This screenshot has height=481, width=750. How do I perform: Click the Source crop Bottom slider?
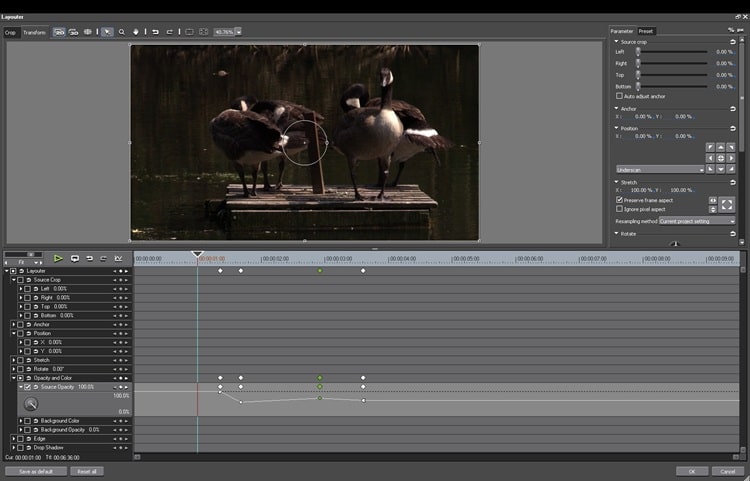click(673, 87)
